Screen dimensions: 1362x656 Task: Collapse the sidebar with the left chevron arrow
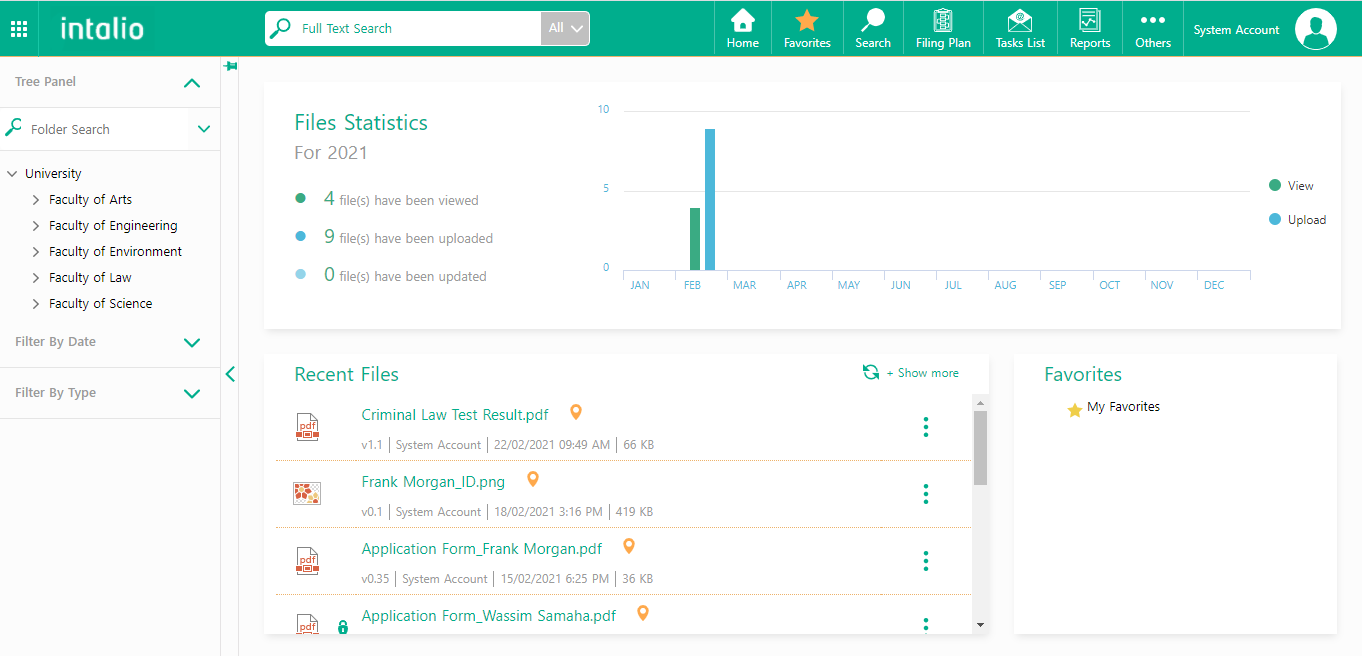coord(230,373)
